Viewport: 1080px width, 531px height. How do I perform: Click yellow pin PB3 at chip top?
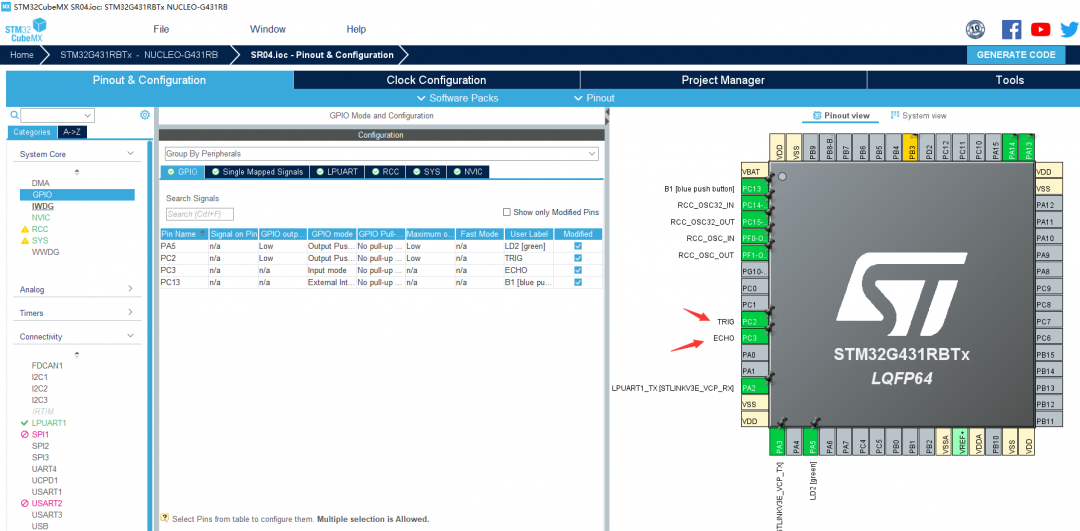coord(912,147)
